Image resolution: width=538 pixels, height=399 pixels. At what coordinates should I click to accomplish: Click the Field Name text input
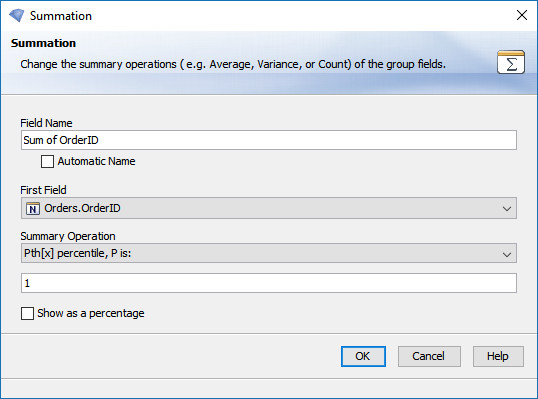269,140
